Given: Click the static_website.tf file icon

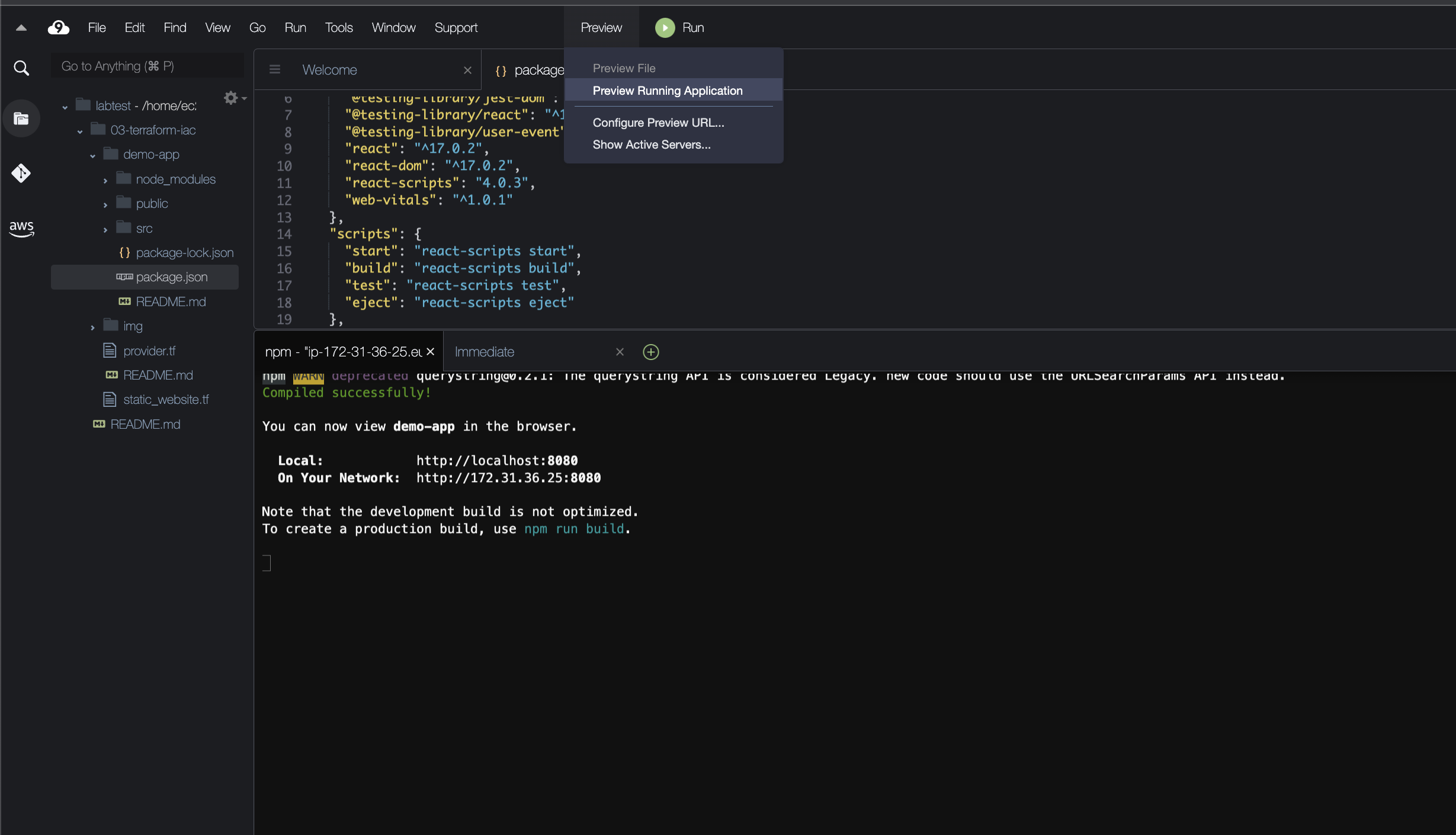Looking at the screenshot, I should pyautogui.click(x=110, y=400).
